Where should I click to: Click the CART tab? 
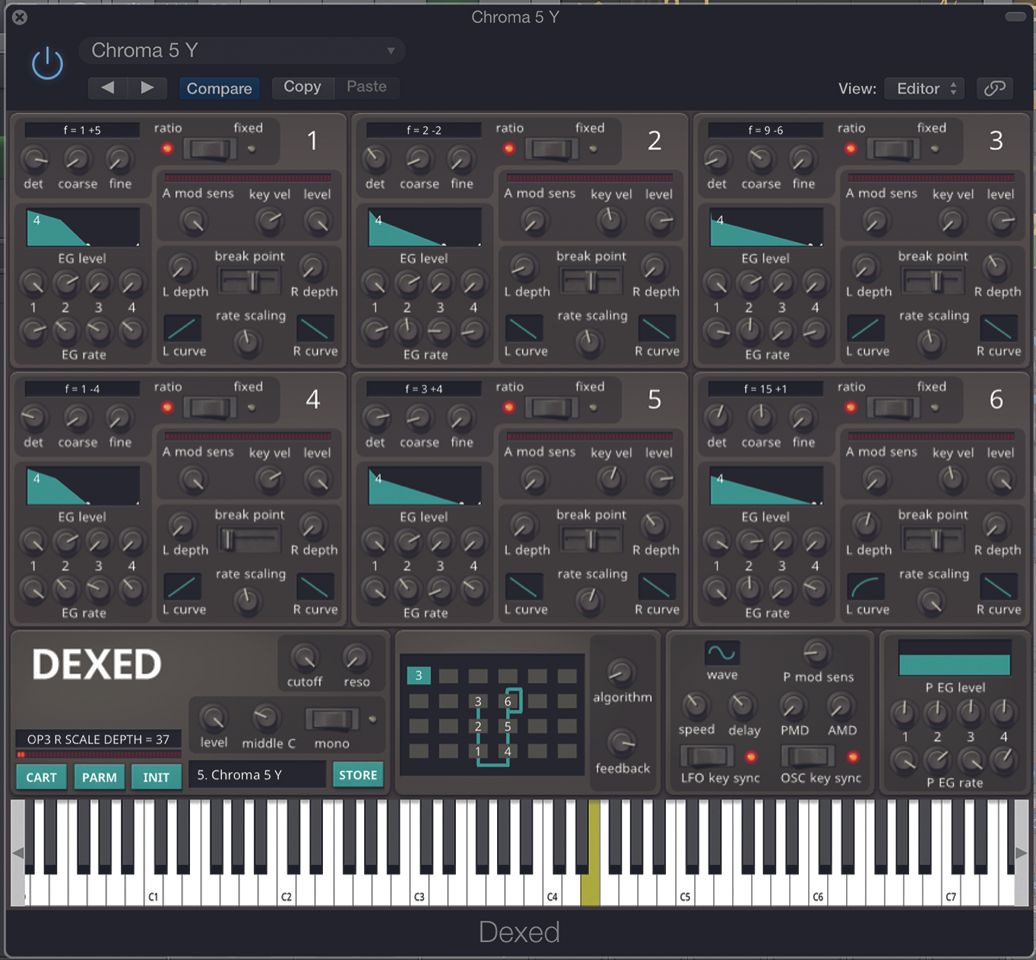tap(40, 775)
